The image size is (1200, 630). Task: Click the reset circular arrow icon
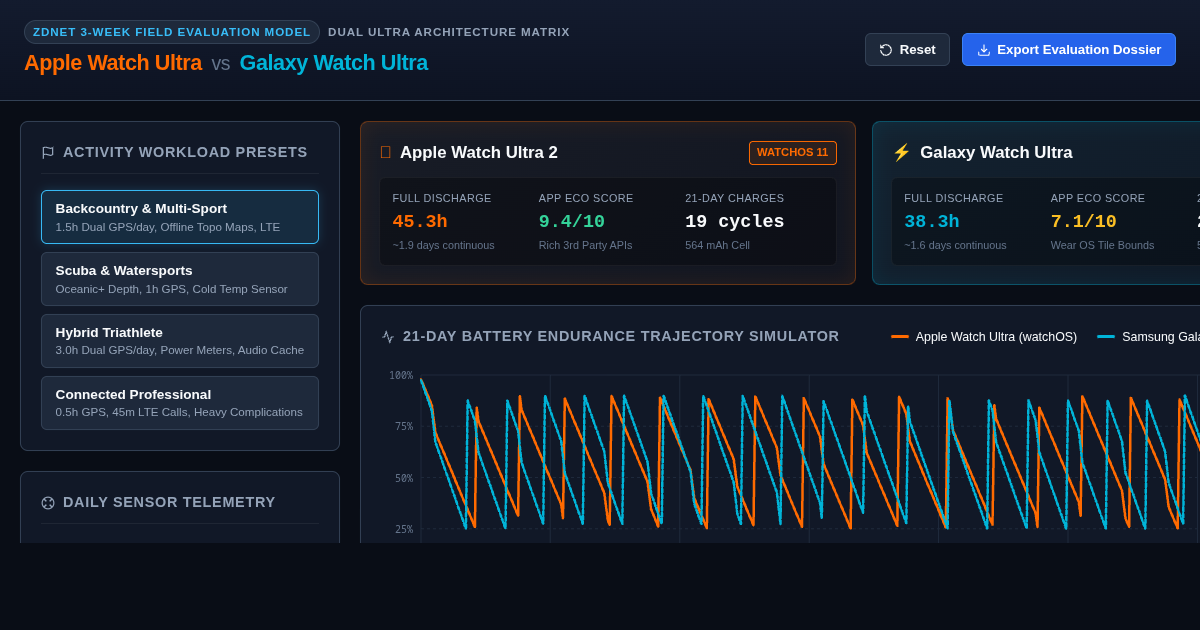point(886,50)
